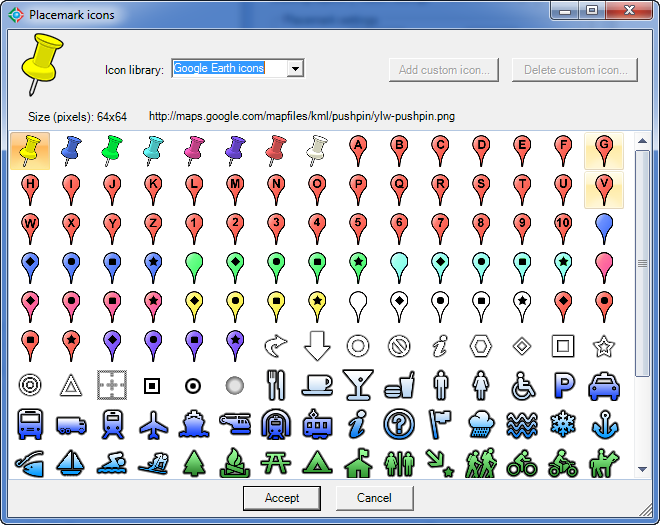Choose the parking P icon

pos(563,384)
